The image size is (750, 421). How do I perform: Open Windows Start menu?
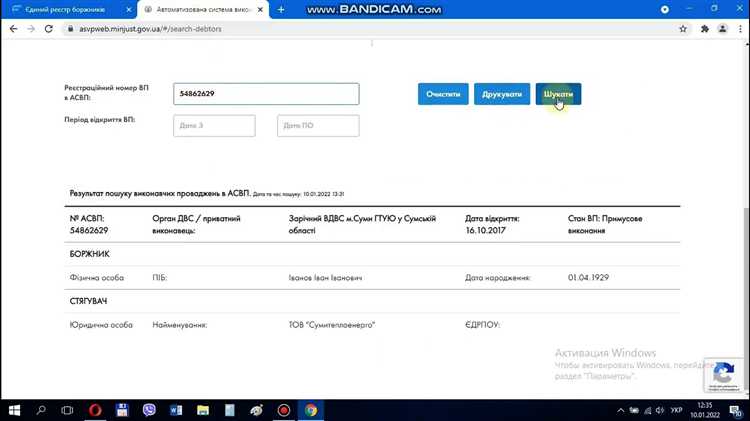pos(15,410)
